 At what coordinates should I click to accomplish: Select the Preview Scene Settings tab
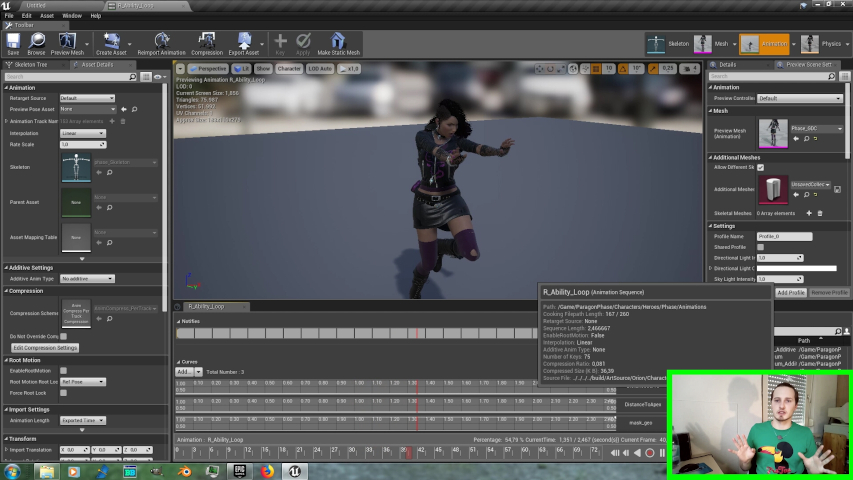808,65
